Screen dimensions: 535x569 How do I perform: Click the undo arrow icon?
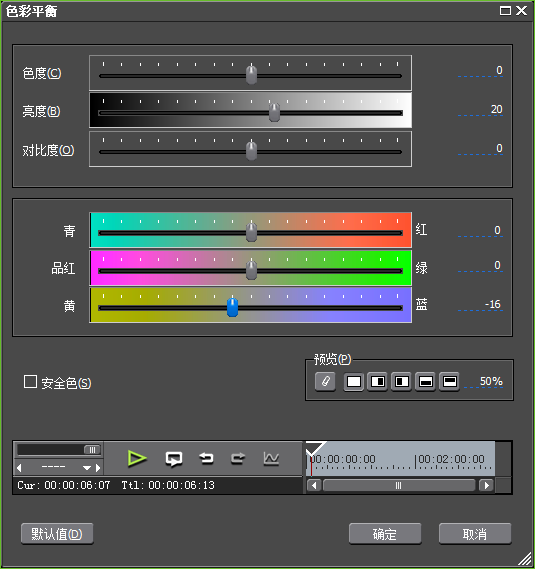[206, 459]
